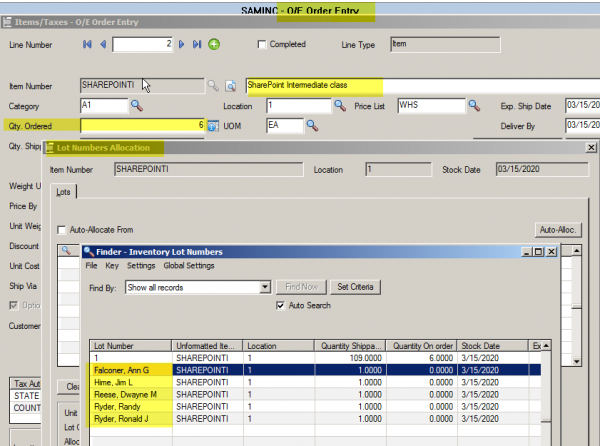Click the Category field A1
Viewport: 600px width, 446px height.
point(104,105)
